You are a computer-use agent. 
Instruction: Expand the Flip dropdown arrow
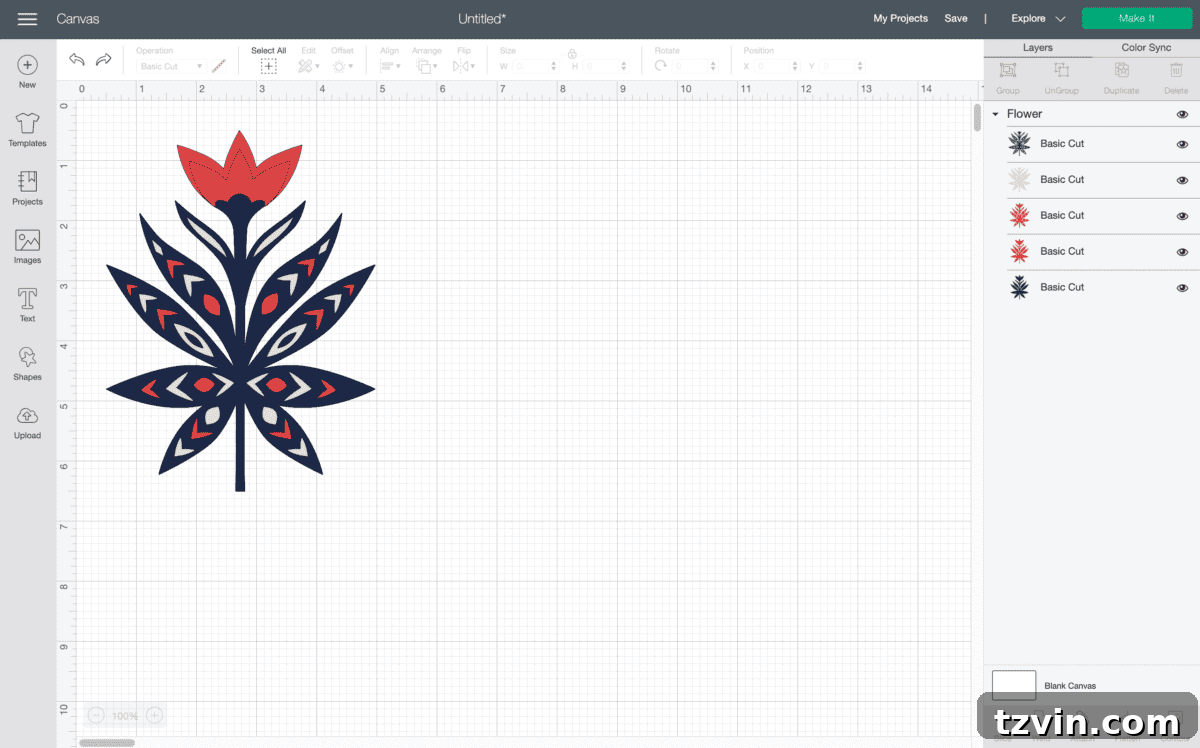(x=471, y=67)
